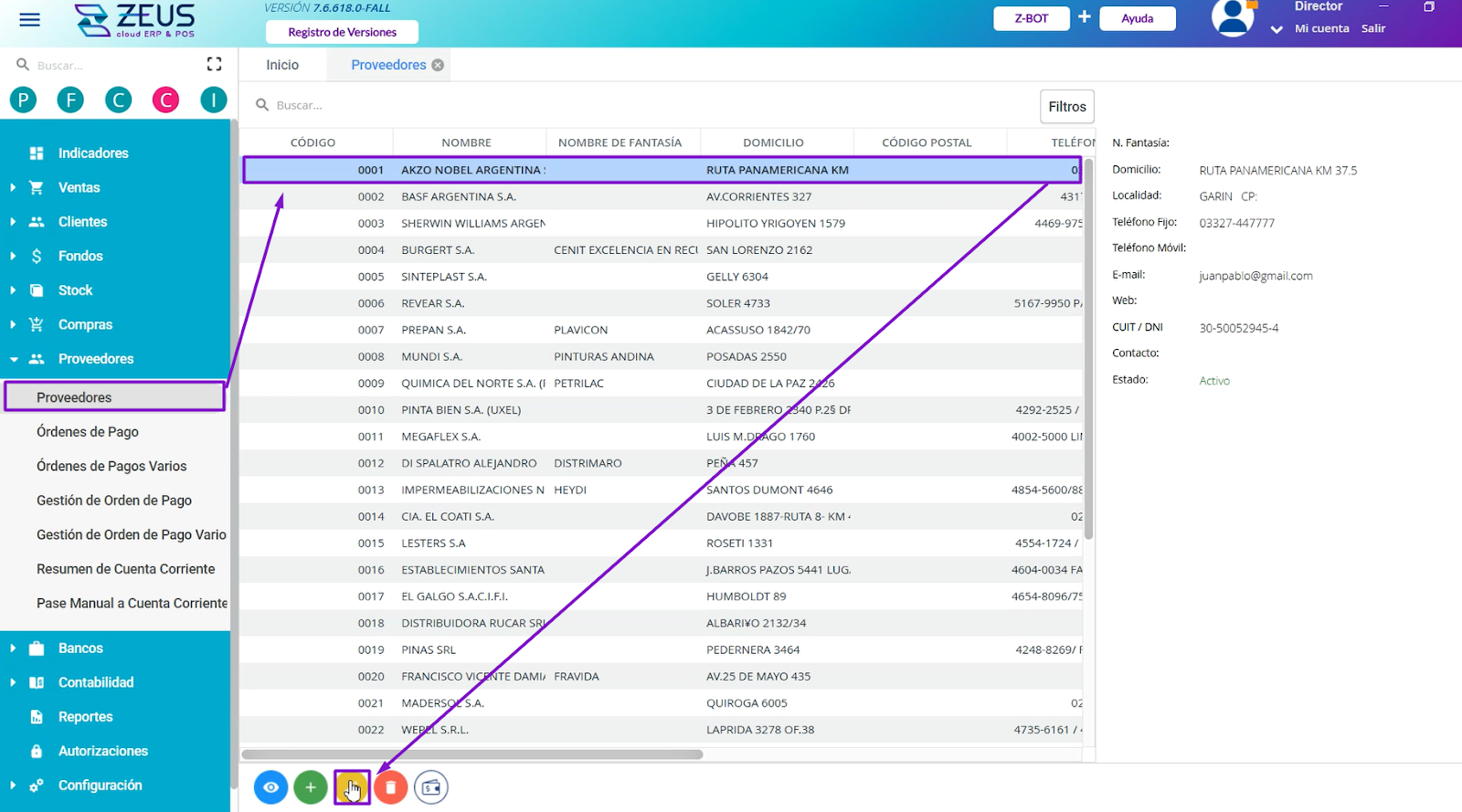Expand the Contabilidad menu arrow

click(13, 682)
